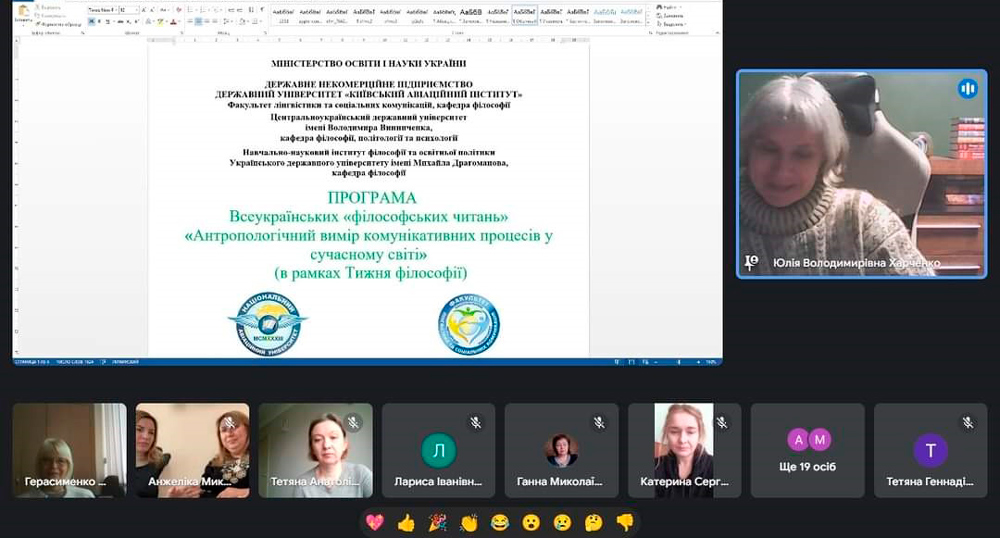The image size is (1000, 538).
Task: Apply the highlighted selected style in gallery
Action: point(524,16)
